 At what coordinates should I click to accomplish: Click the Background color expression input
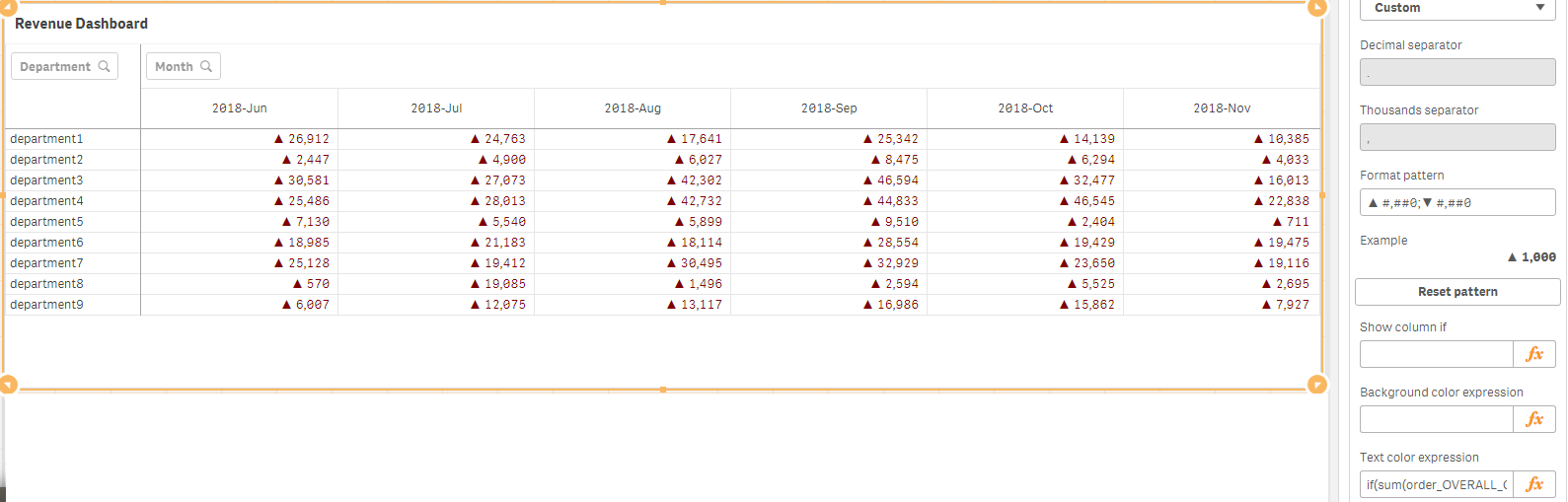click(1436, 419)
